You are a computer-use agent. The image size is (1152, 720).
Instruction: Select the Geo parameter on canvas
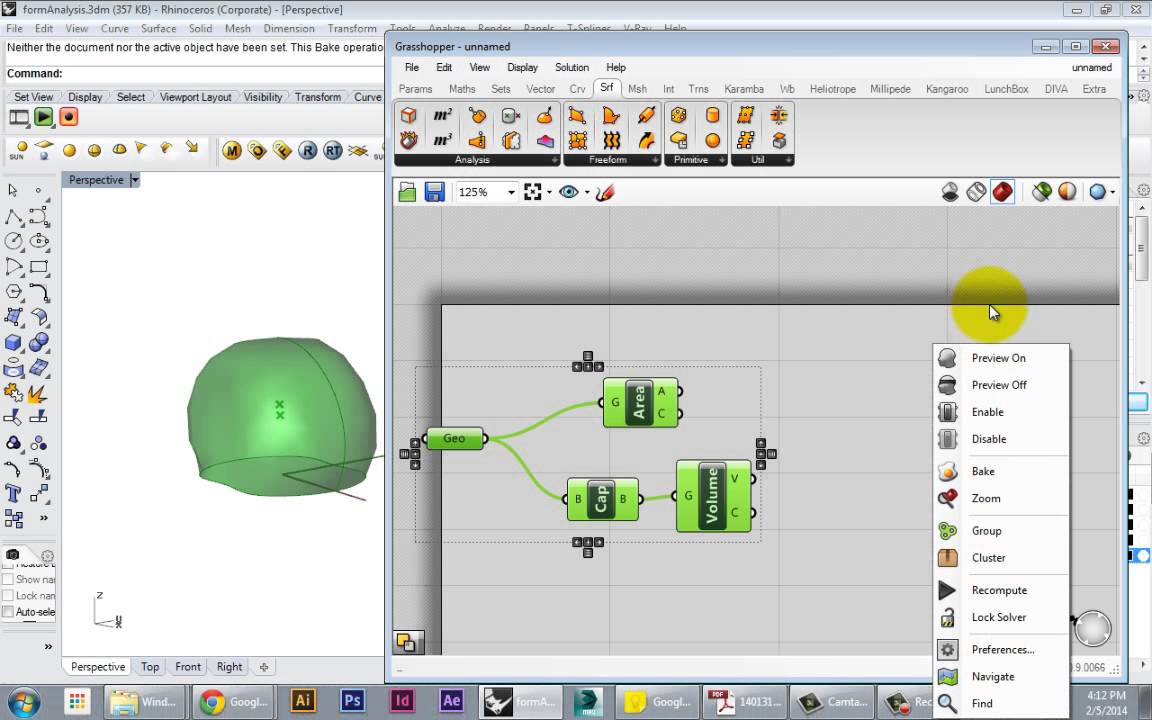pos(454,439)
